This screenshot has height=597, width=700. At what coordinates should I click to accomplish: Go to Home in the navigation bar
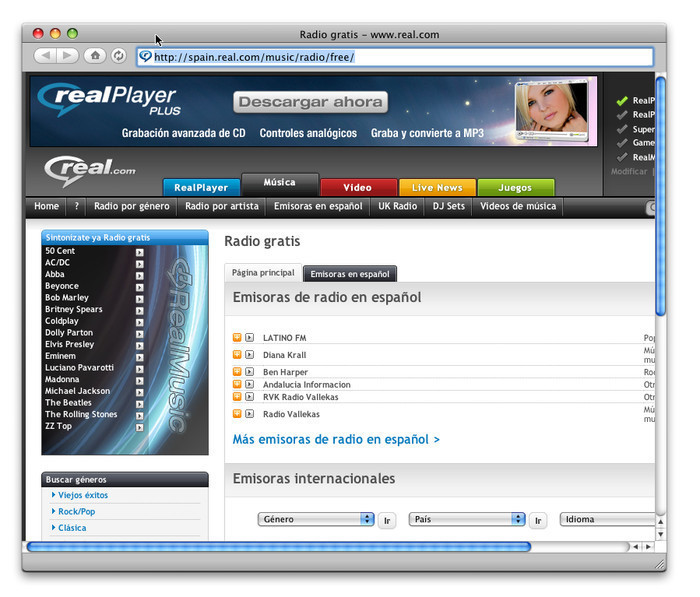coord(46,206)
